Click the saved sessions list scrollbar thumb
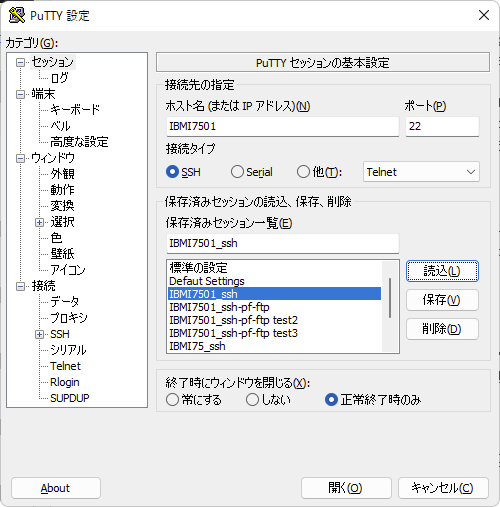Image resolution: width=500 pixels, height=507 pixels. click(x=390, y=298)
